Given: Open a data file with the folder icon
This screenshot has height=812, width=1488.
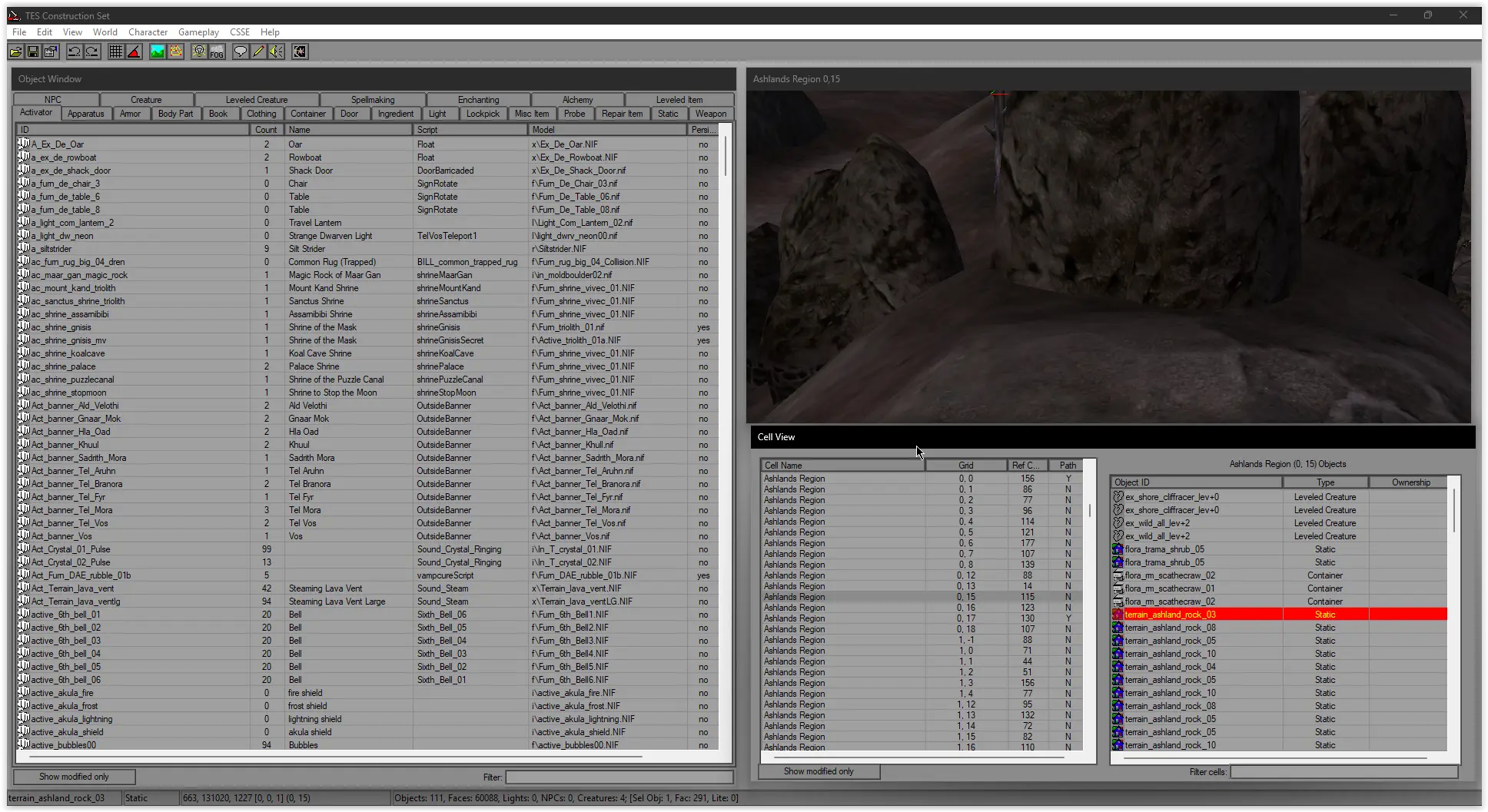Looking at the screenshot, I should (x=15, y=51).
